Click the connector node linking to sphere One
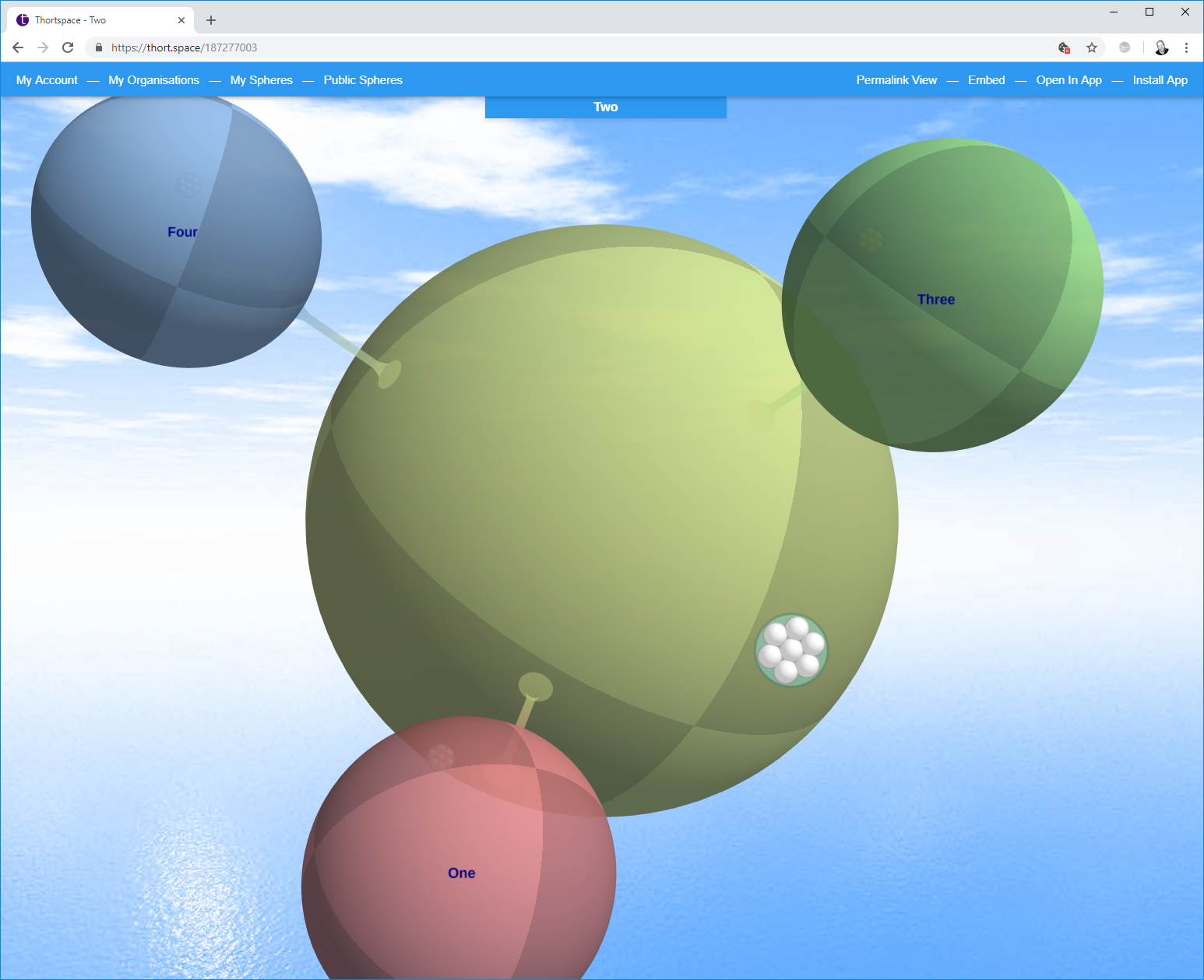The image size is (1204, 980). coord(536,687)
